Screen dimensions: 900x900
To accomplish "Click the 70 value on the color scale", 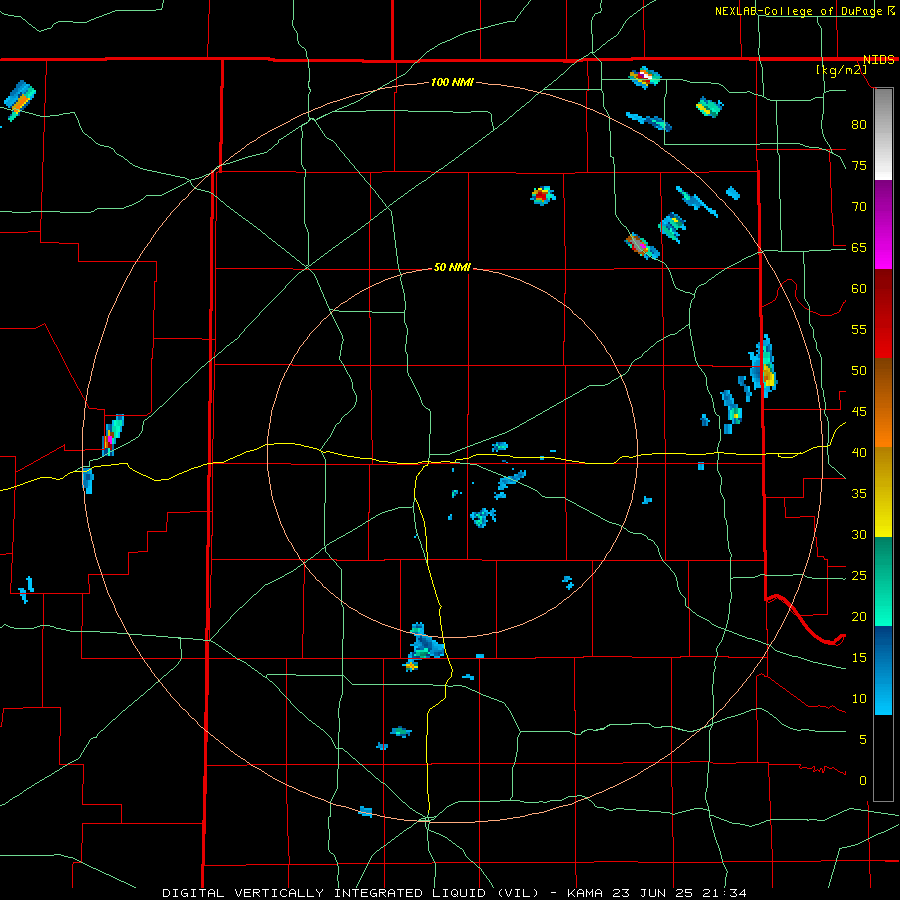I will [859, 207].
